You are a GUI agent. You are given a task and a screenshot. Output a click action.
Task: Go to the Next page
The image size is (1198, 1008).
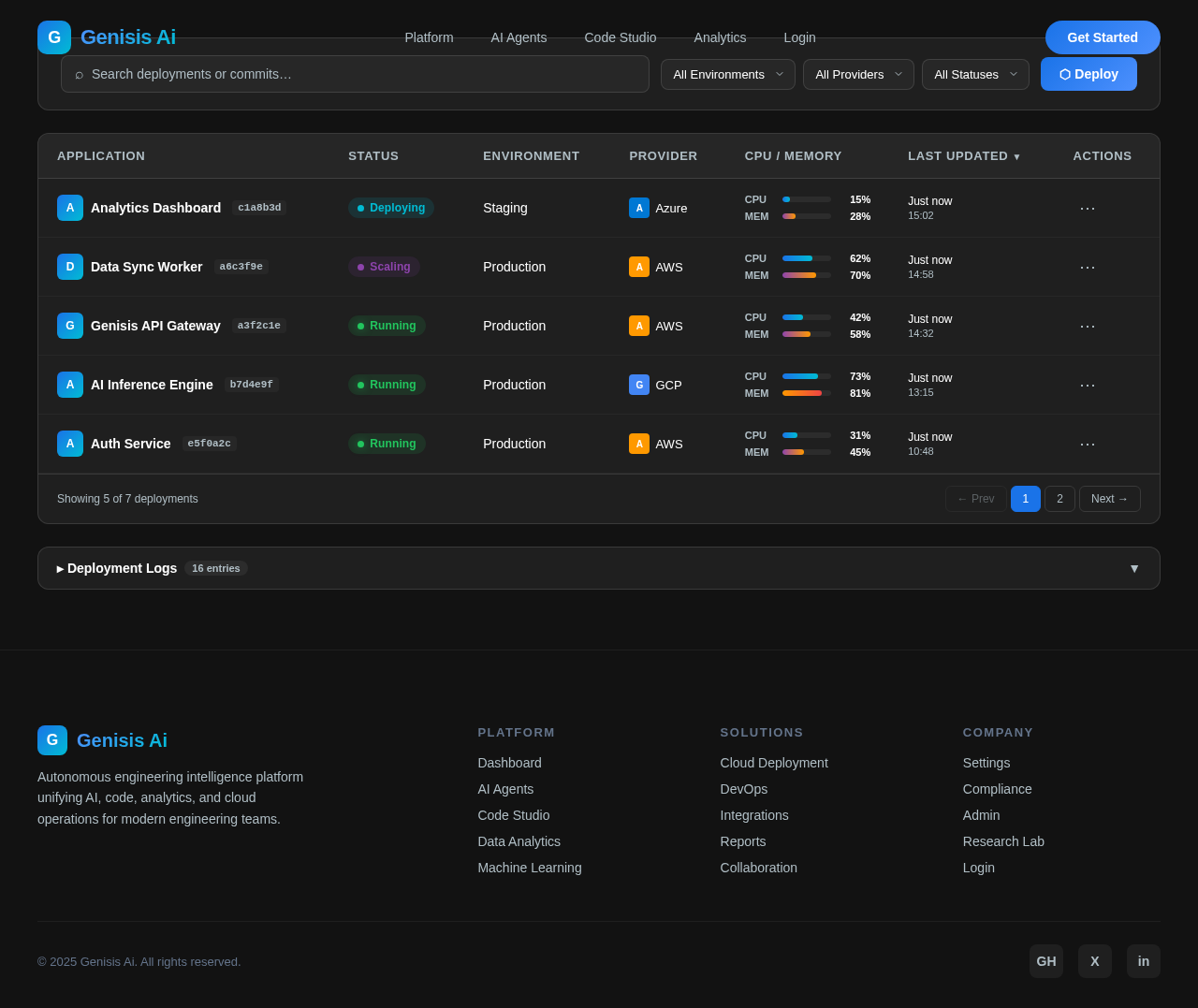click(1110, 499)
